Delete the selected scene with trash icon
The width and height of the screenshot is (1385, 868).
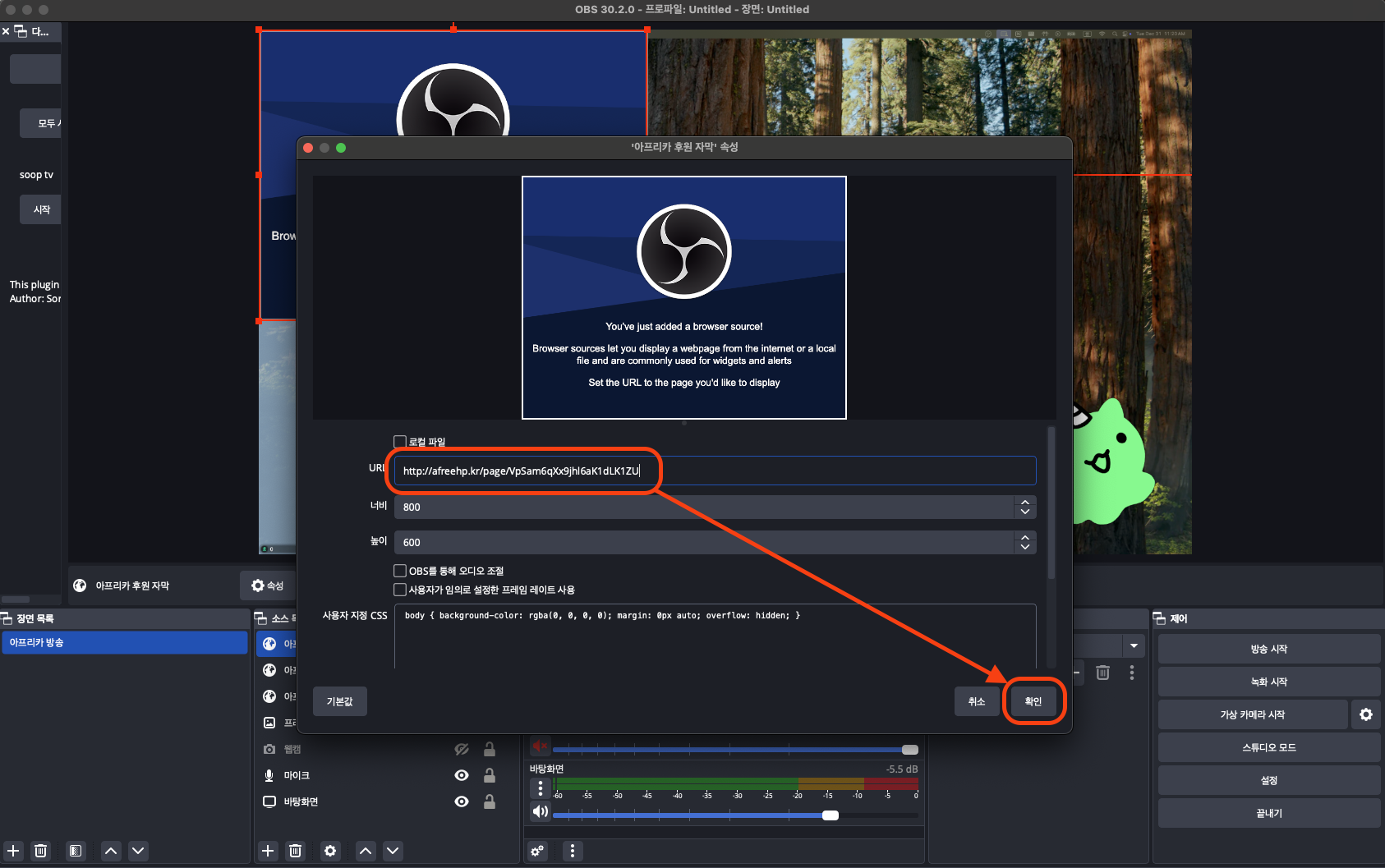pos(40,851)
